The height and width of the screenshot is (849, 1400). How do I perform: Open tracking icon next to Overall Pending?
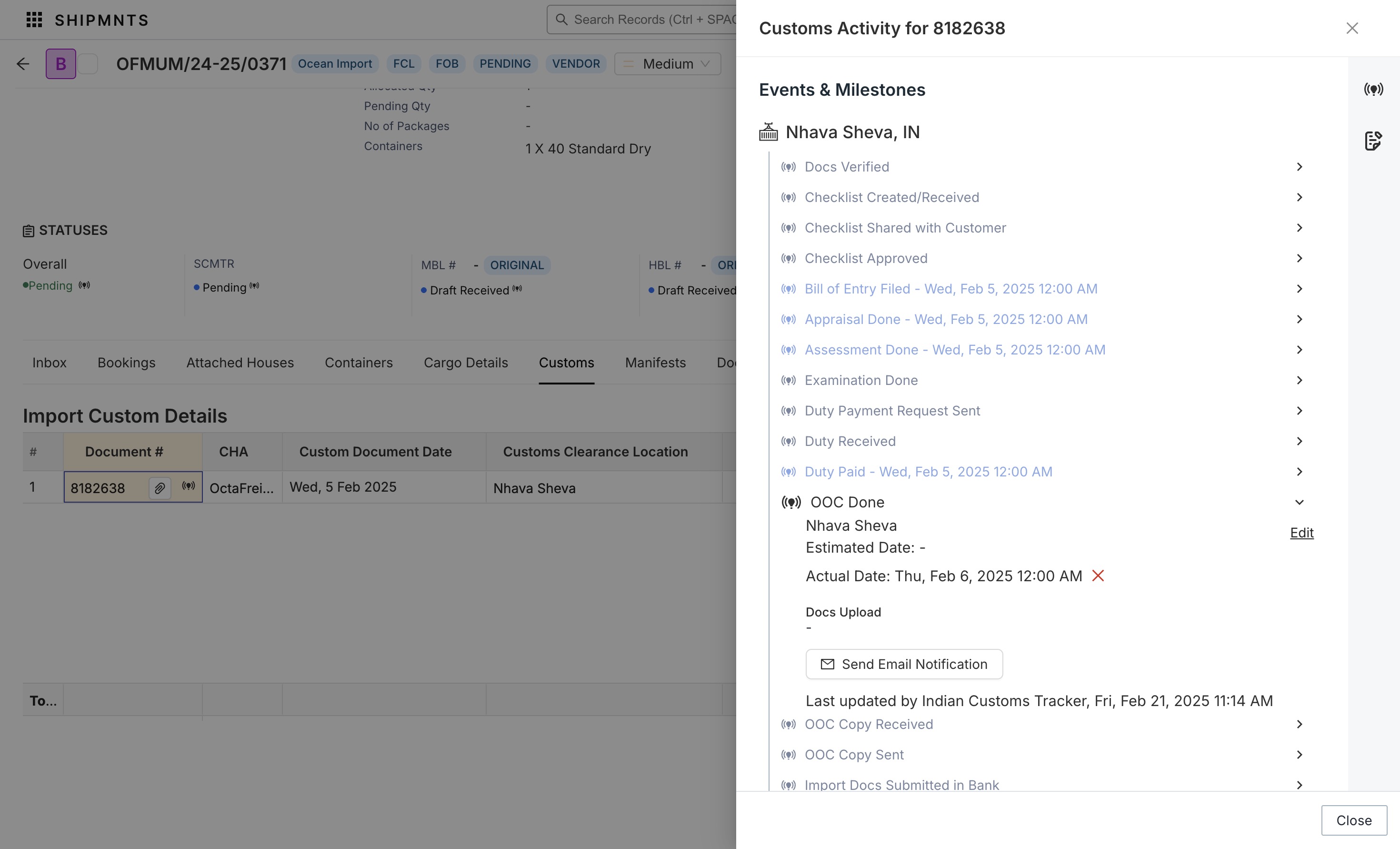(x=84, y=285)
